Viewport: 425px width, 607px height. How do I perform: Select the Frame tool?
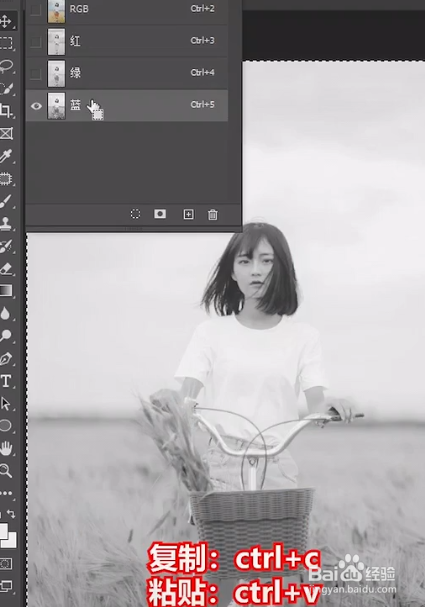pos(6,134)
